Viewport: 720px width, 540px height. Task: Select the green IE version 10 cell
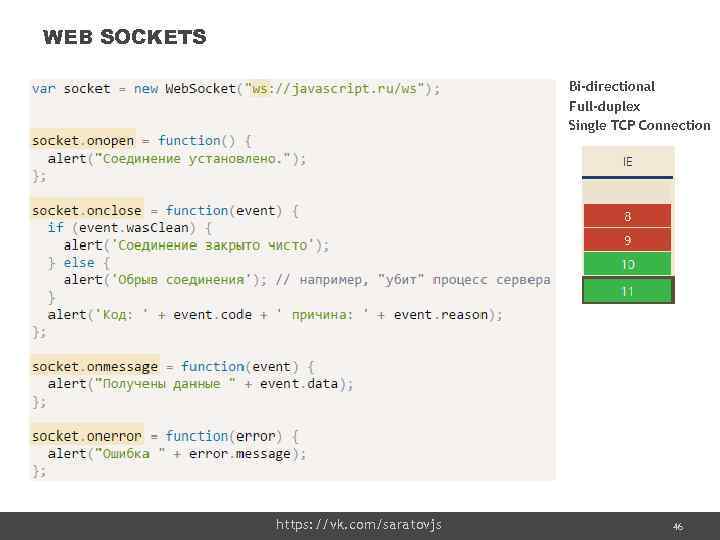point(628,265)
